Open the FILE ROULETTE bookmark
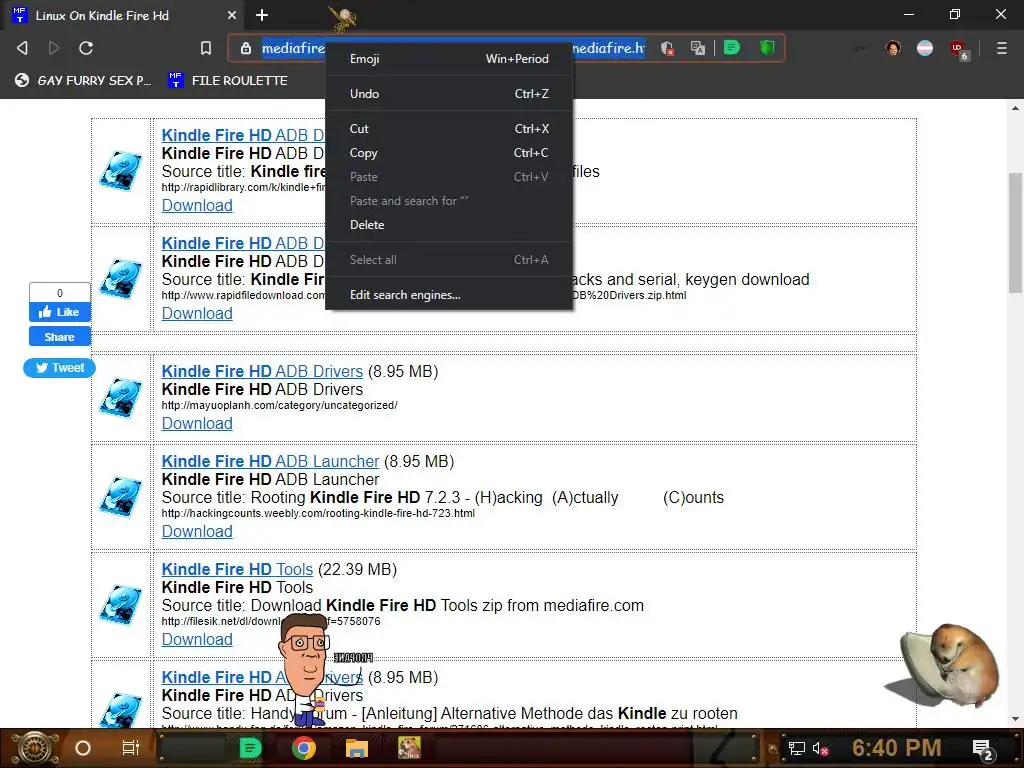Viewport: 1024px width, 768px height. (x=228, y=80)
